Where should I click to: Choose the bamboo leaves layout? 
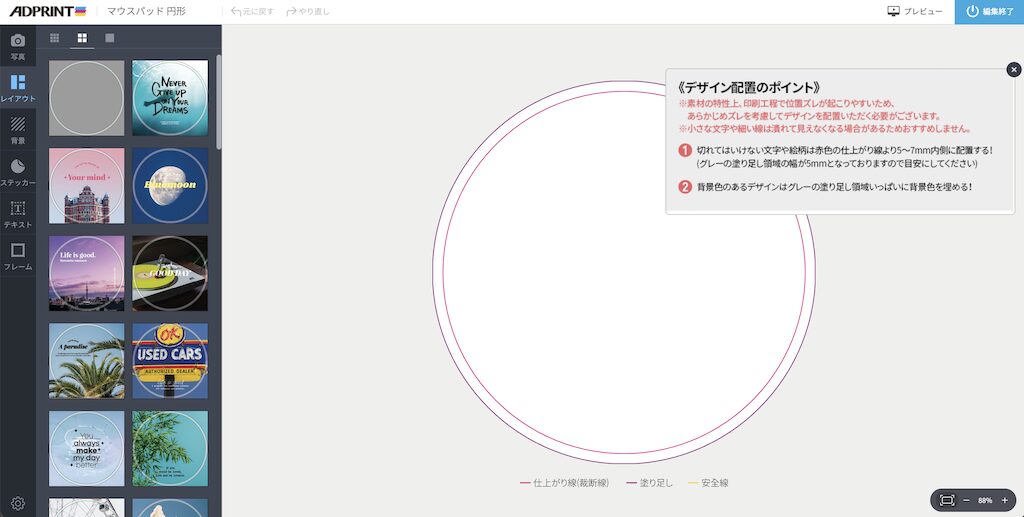[x=170, y=448]
